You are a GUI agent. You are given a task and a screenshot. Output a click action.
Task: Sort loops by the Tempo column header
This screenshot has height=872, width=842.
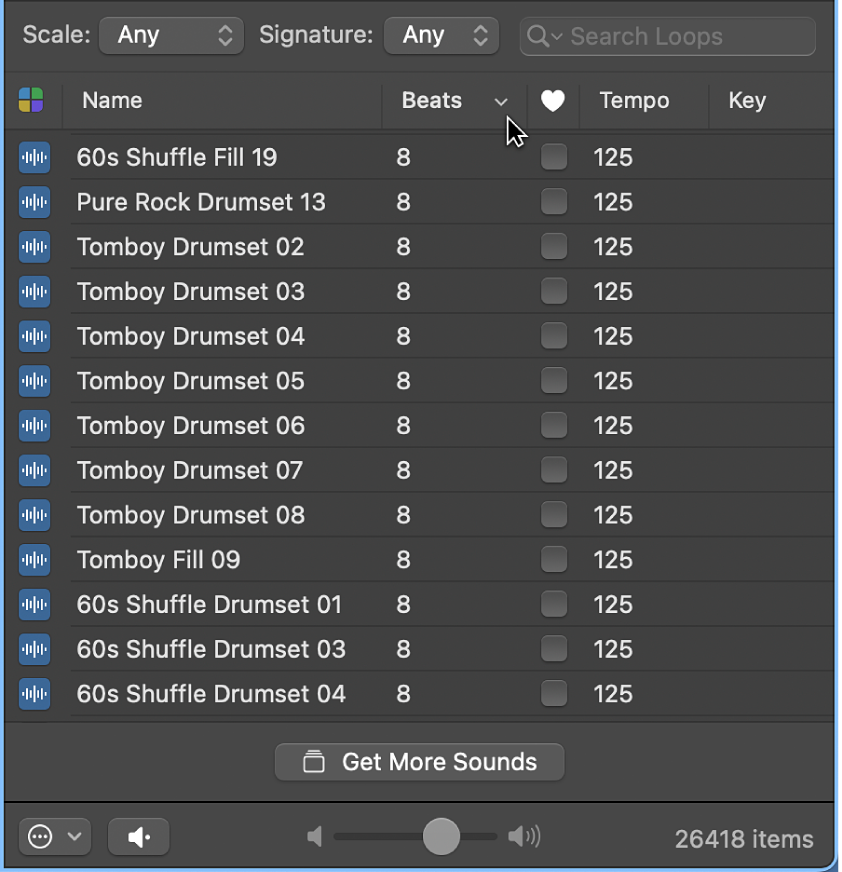[634, 100]
